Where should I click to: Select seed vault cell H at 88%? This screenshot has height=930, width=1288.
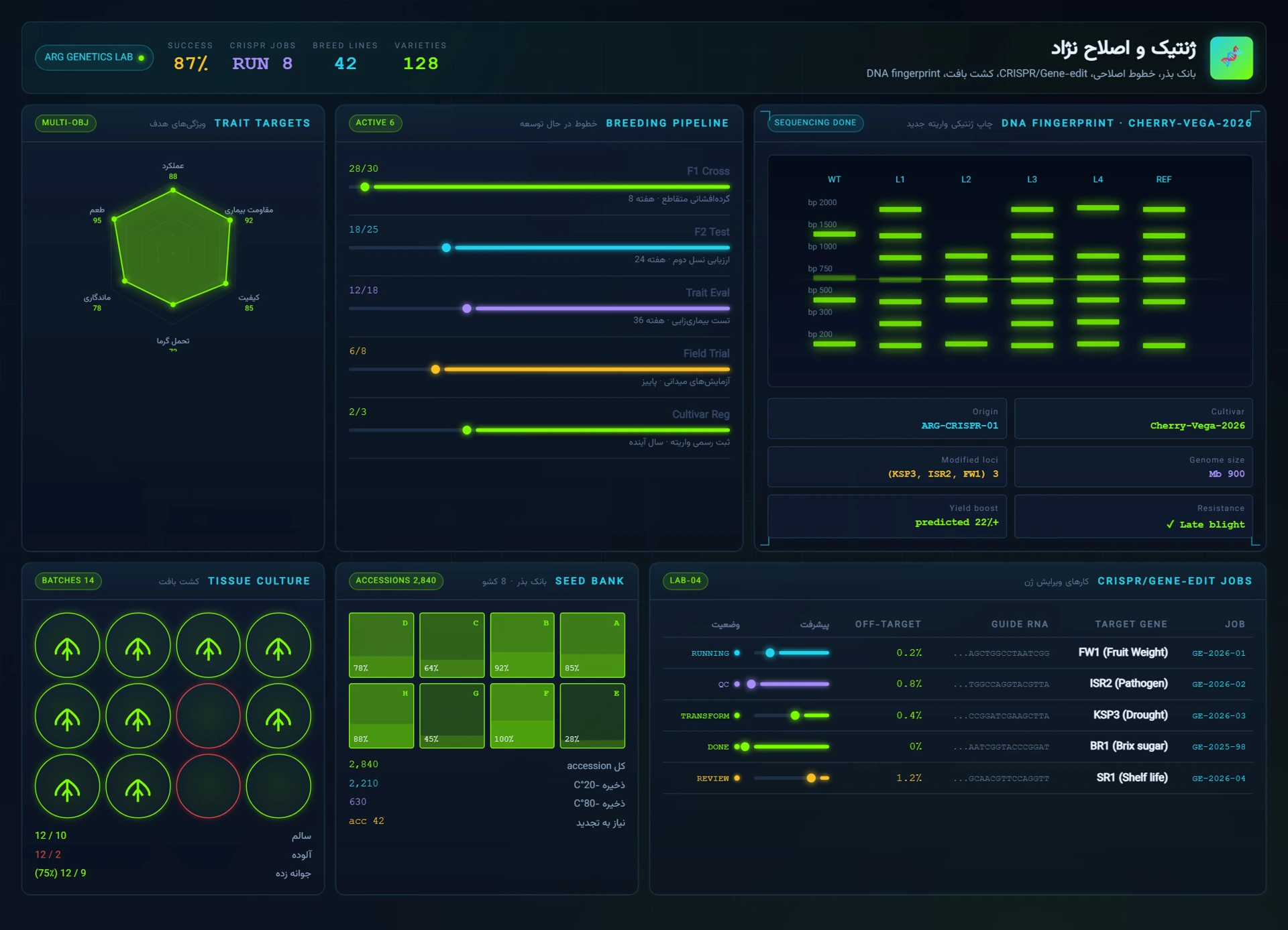[381, 715]
